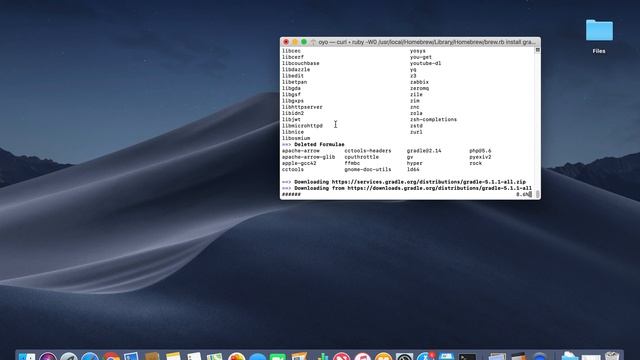Click the 'libgxps' entry

(x=293, y=101)
